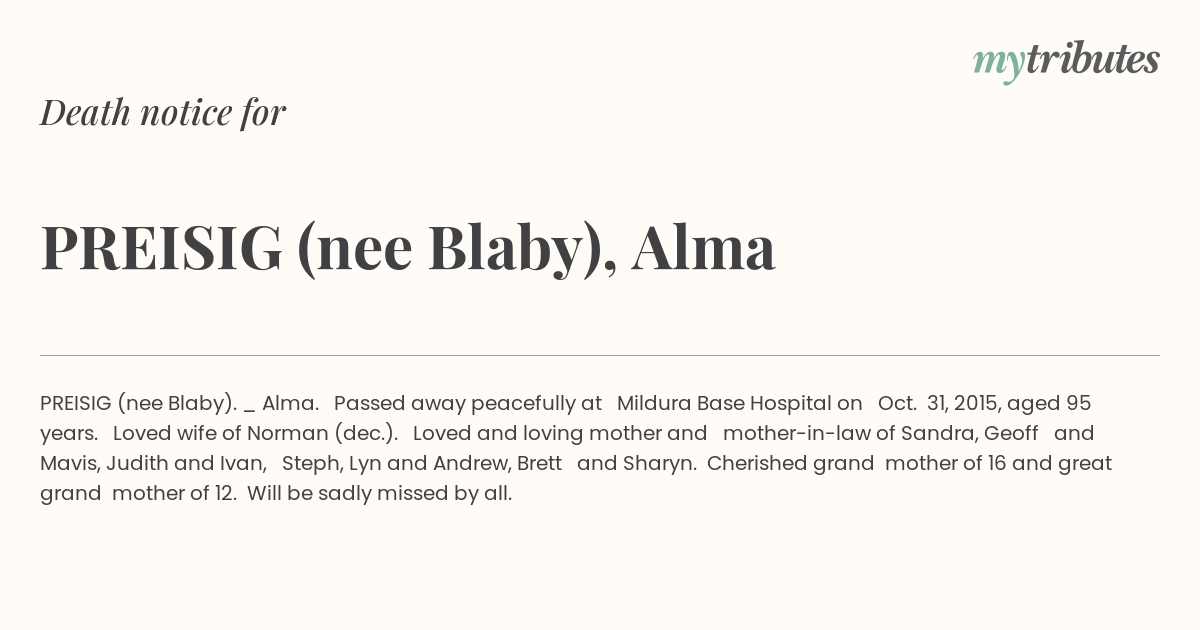
Task: Click "Passed away peacefully at" phrase
Action: click(x=468, y=404)
